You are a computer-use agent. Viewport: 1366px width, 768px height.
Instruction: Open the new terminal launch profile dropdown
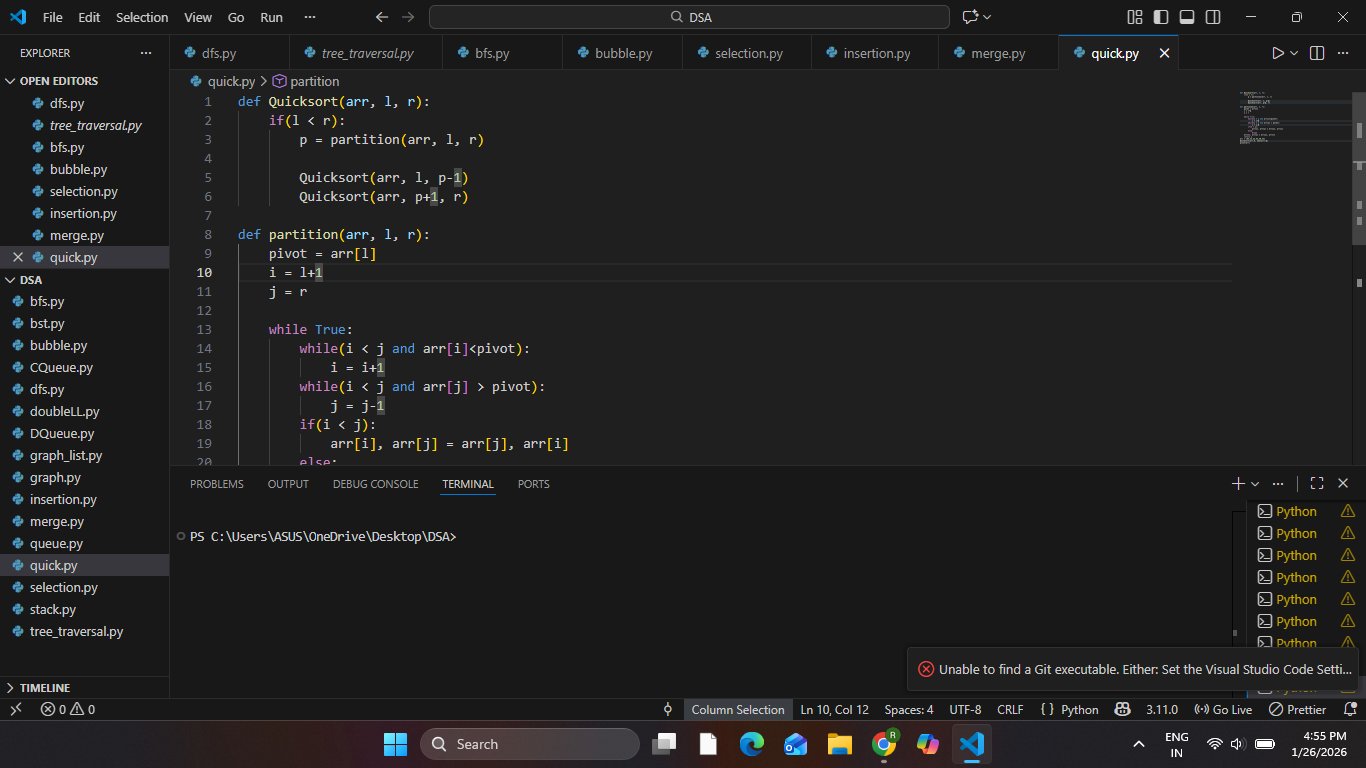[x=1255, y=484]
